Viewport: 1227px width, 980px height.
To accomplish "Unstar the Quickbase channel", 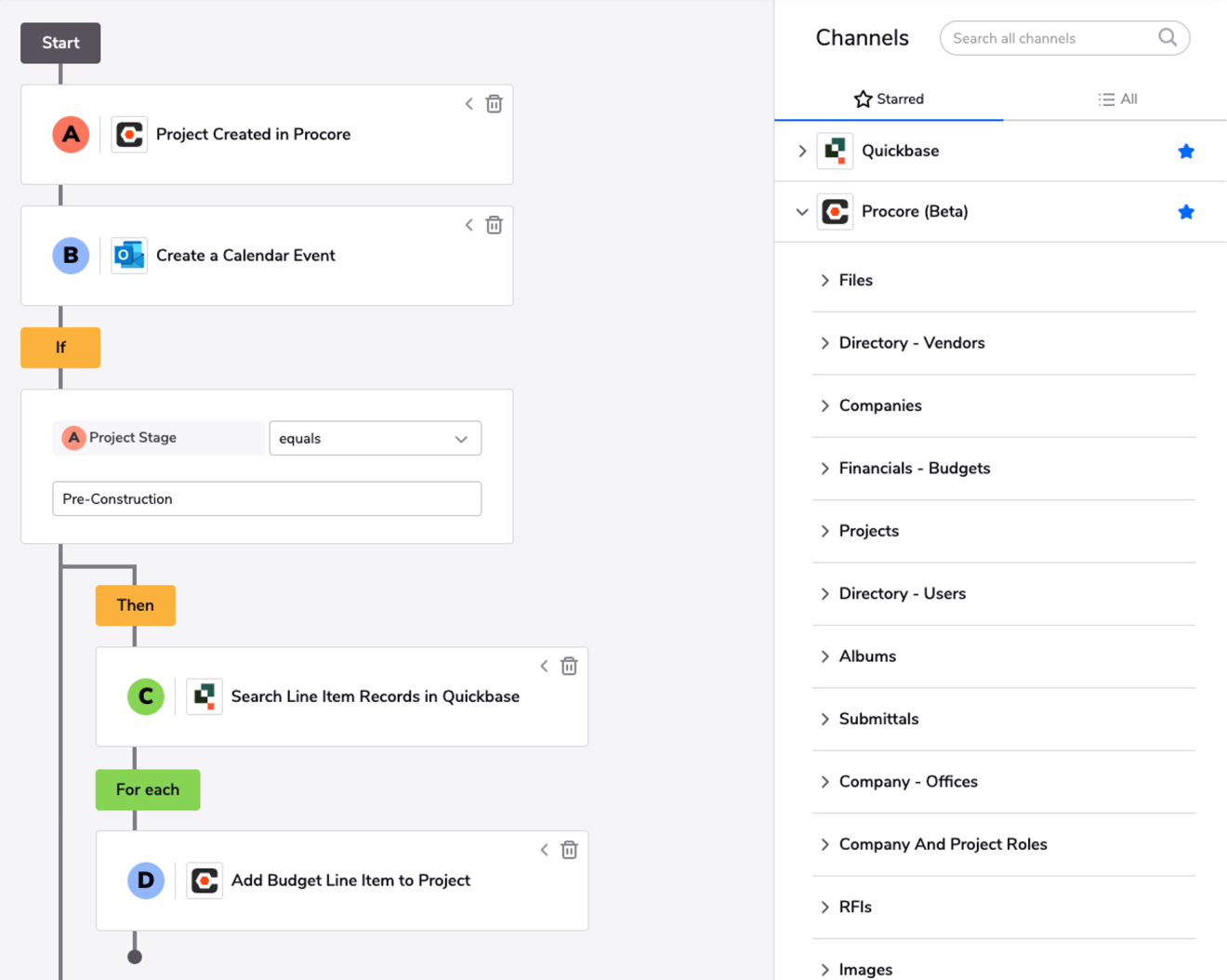I will [1185, 152].
